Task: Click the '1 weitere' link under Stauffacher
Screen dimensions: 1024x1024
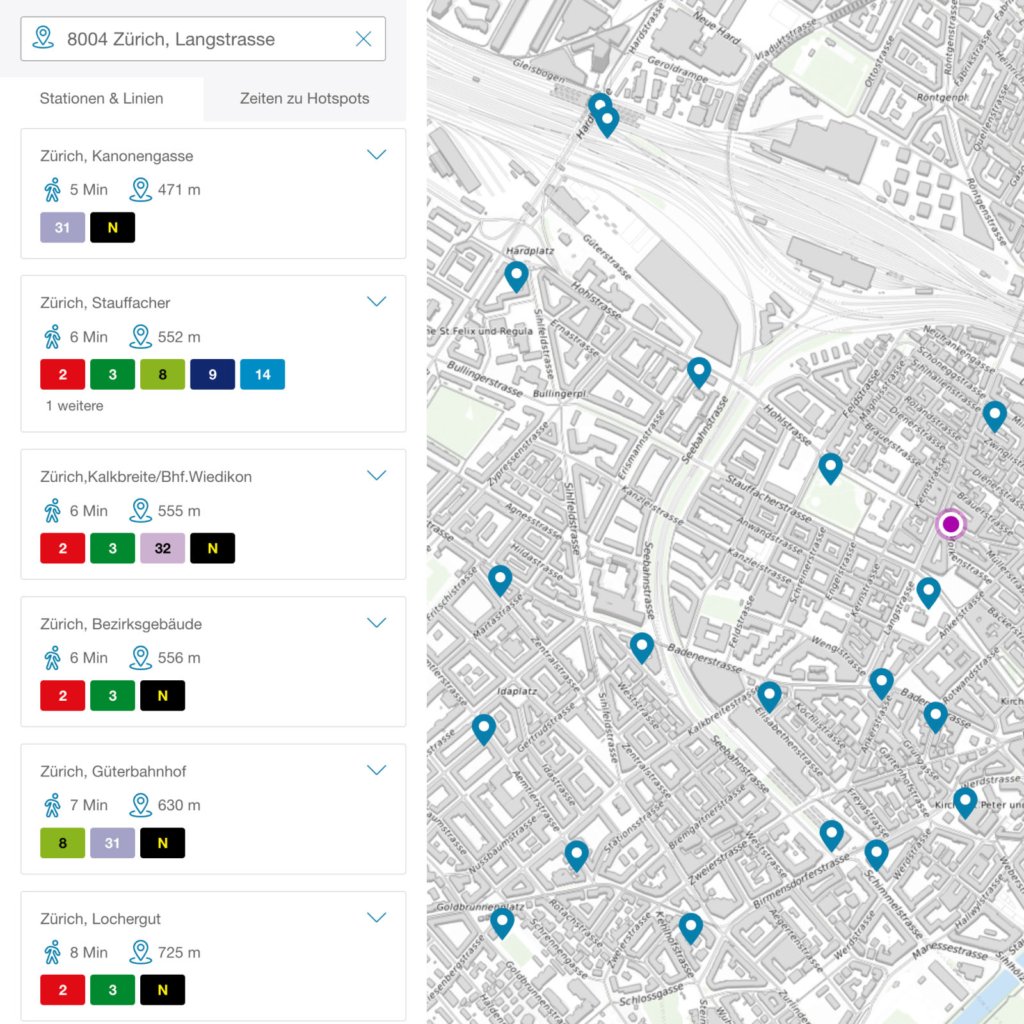Action: (x=74, y=406)
